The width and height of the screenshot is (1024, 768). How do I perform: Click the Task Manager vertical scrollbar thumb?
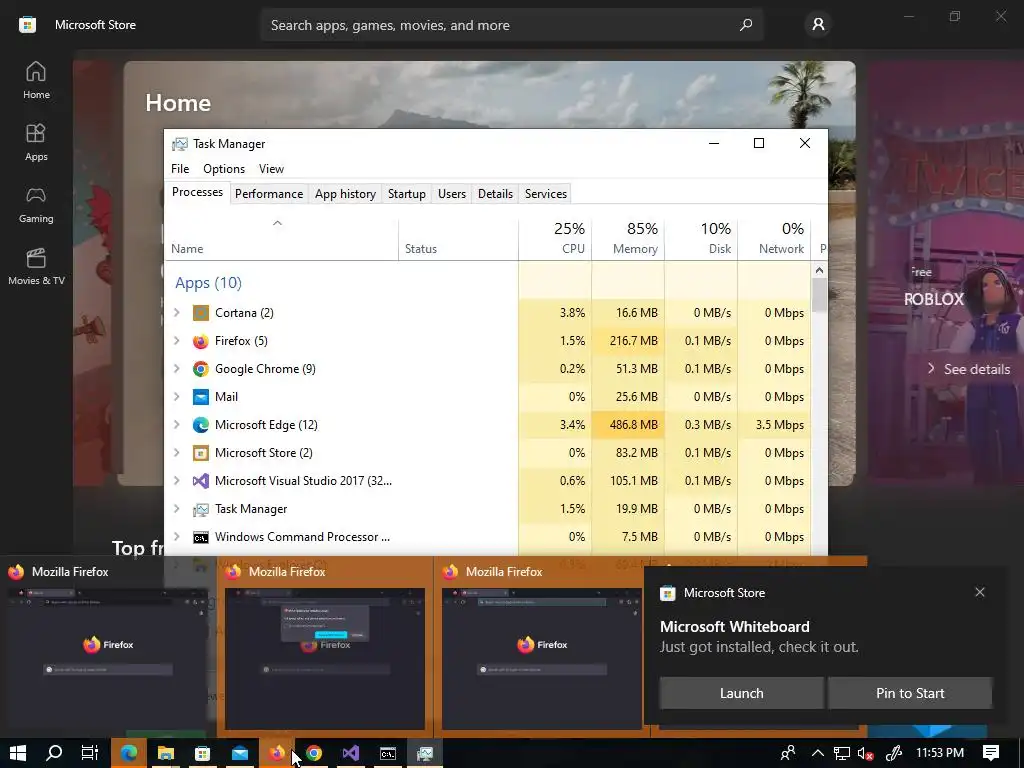820,295
